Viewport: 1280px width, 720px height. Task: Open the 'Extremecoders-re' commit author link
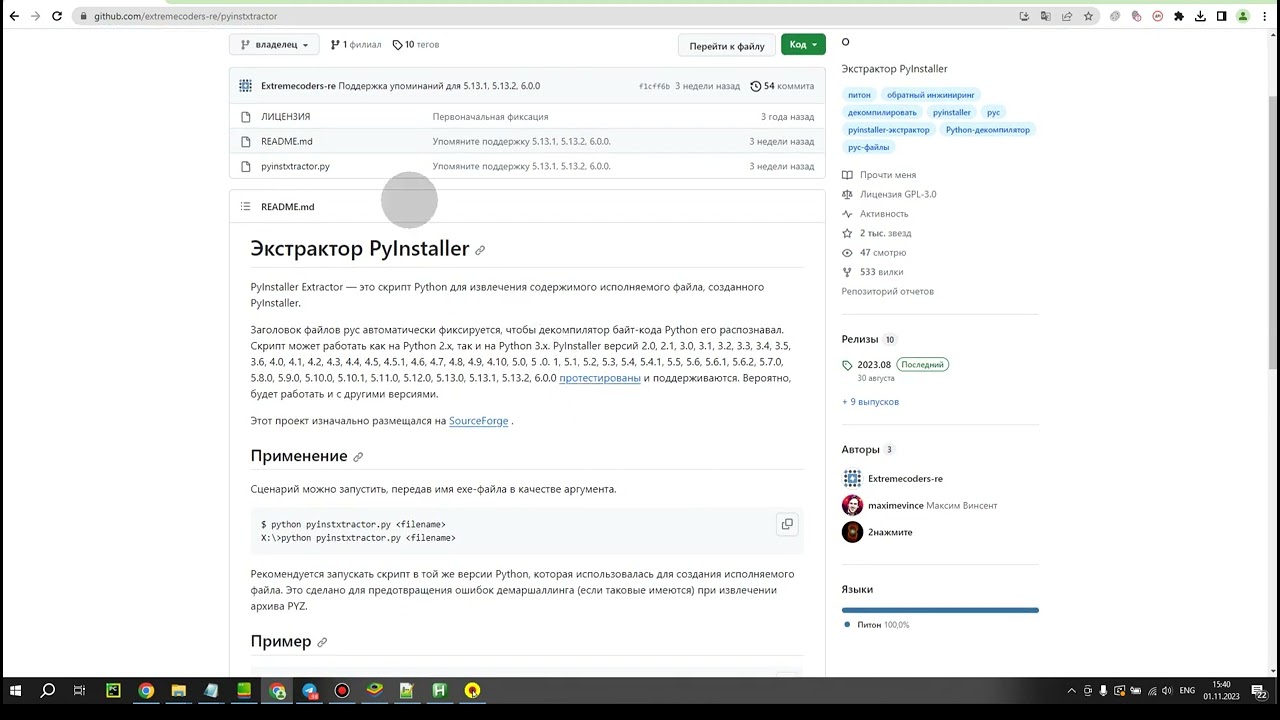click(x=298, y=86)
